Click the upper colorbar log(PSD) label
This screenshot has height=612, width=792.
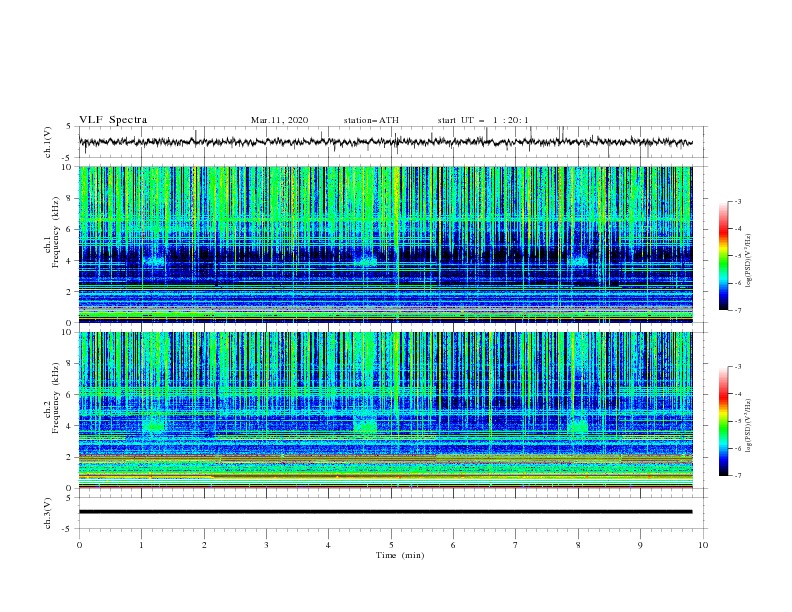point(748,261)
